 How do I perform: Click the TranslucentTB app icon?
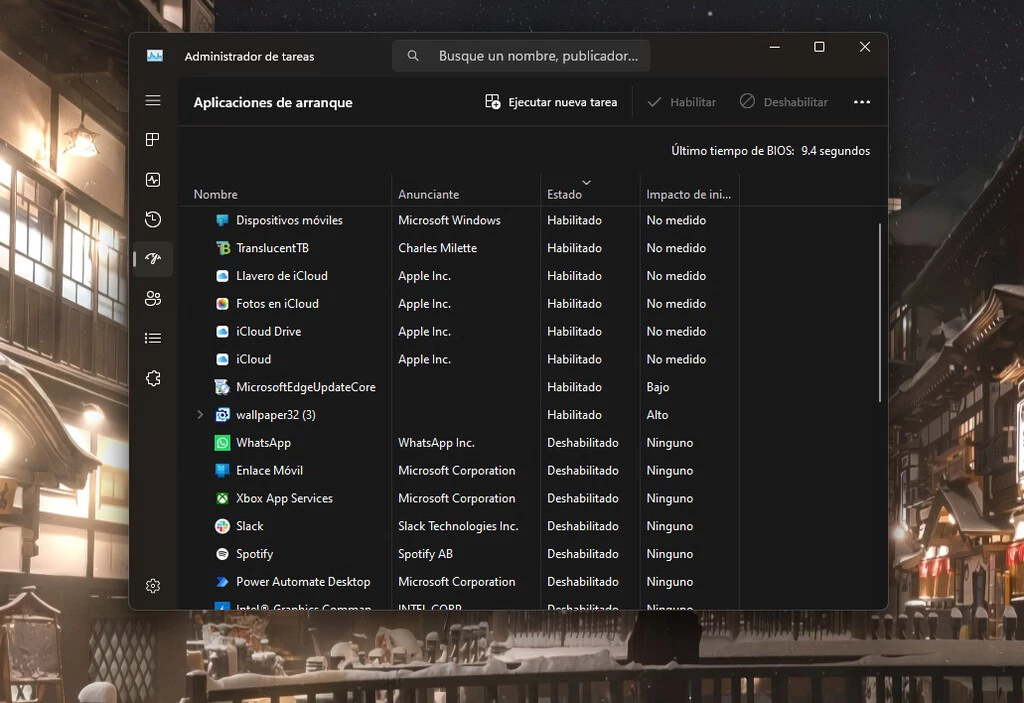coord(223,248)
